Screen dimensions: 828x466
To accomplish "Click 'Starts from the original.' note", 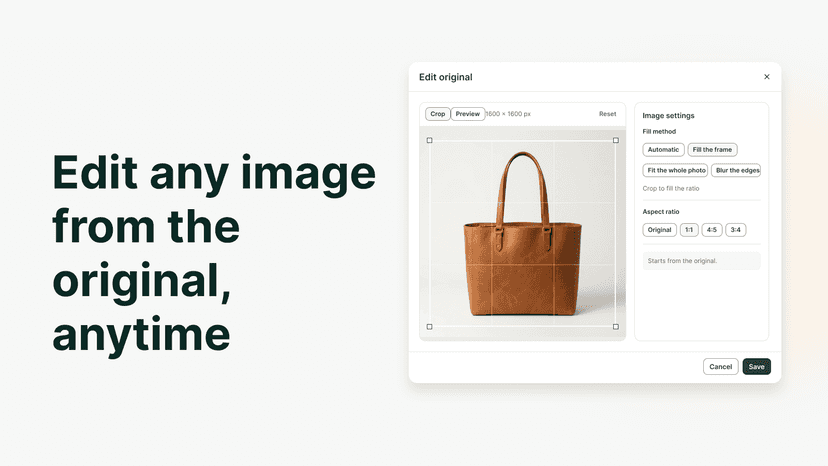I will 701,260.
